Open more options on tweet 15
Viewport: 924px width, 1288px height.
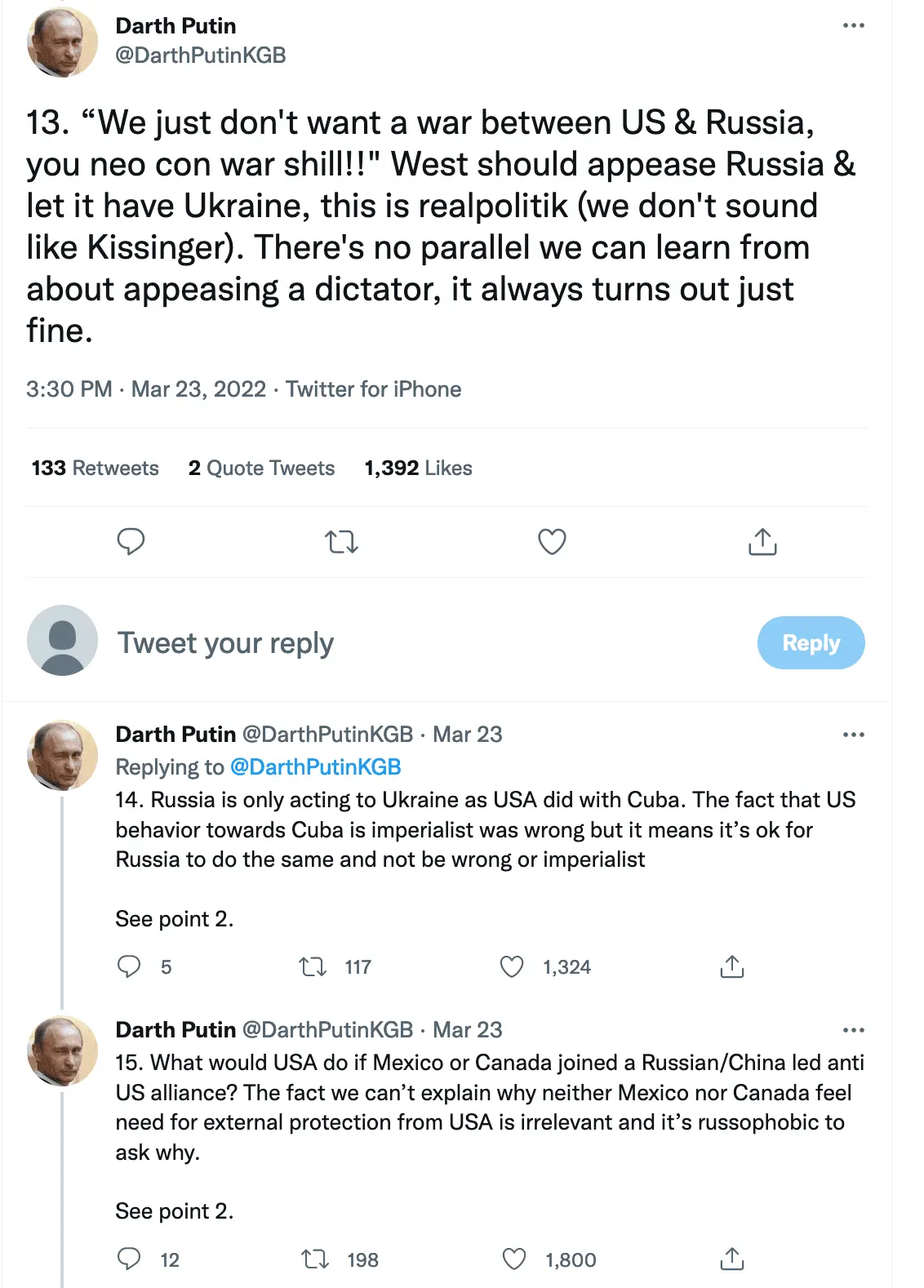[x=853, y=1030]
